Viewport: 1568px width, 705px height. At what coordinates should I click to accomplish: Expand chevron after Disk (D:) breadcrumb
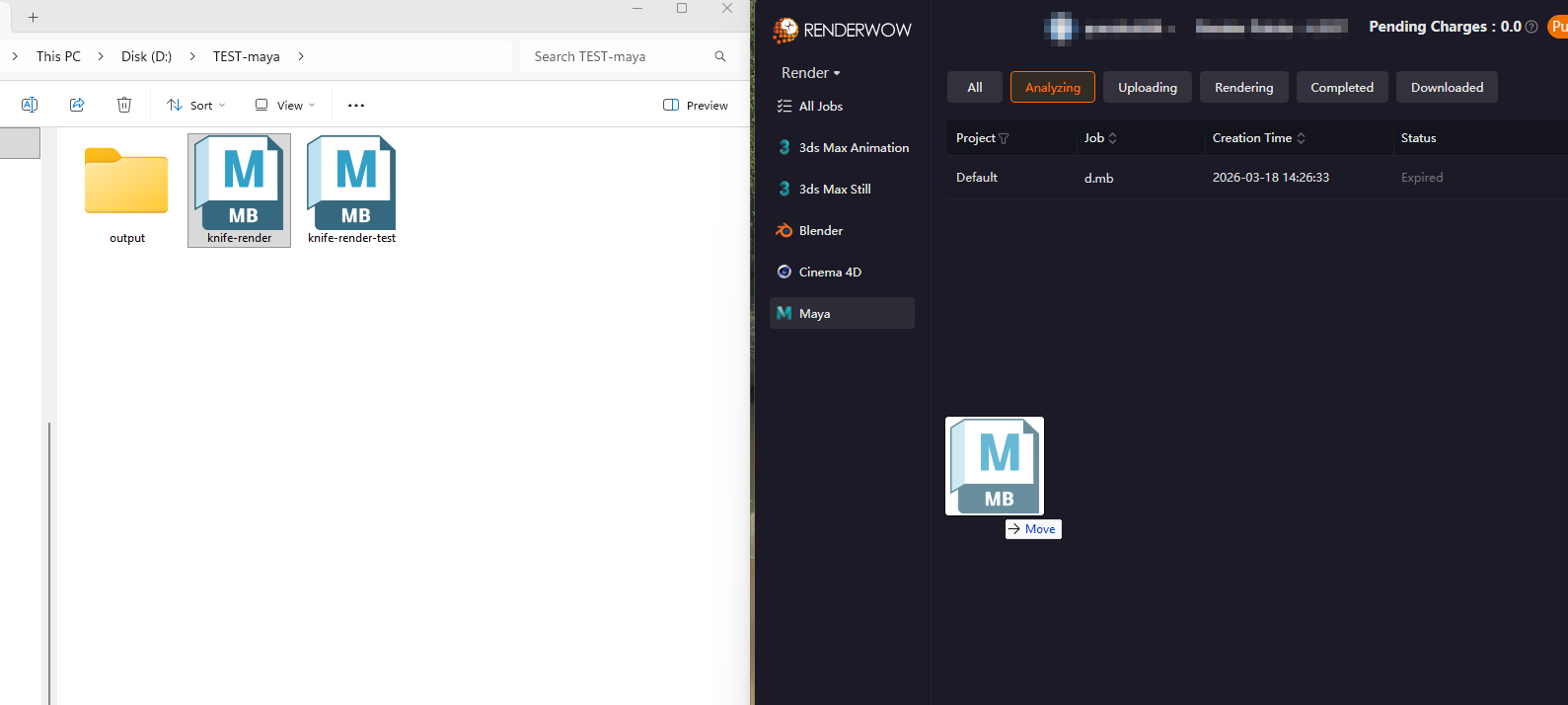192,56
